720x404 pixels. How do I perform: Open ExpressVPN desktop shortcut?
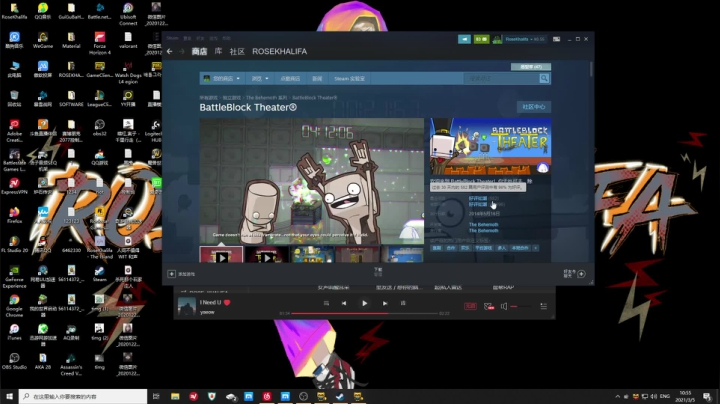[14, 187]
